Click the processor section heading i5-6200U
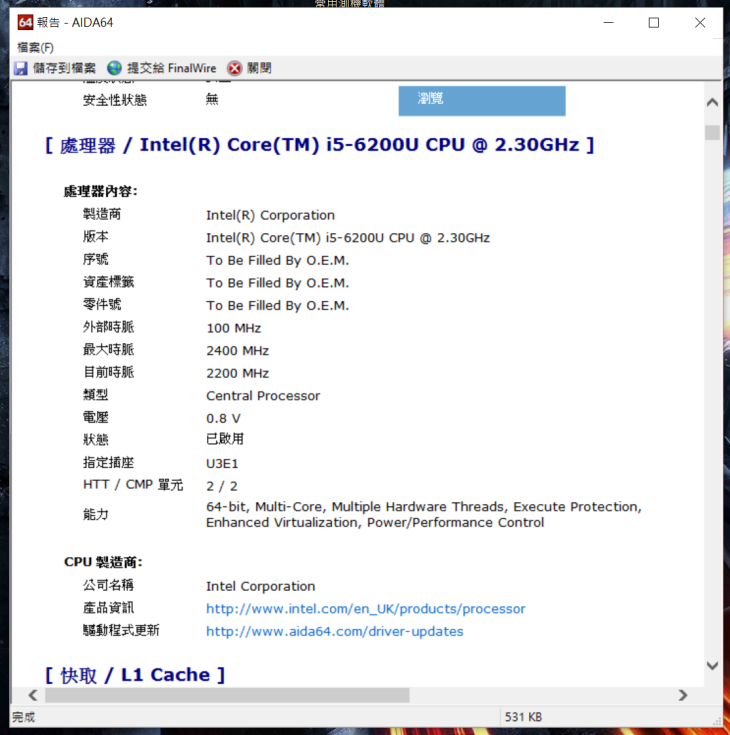Screen dimensions: 730x735 click(320, 145)
